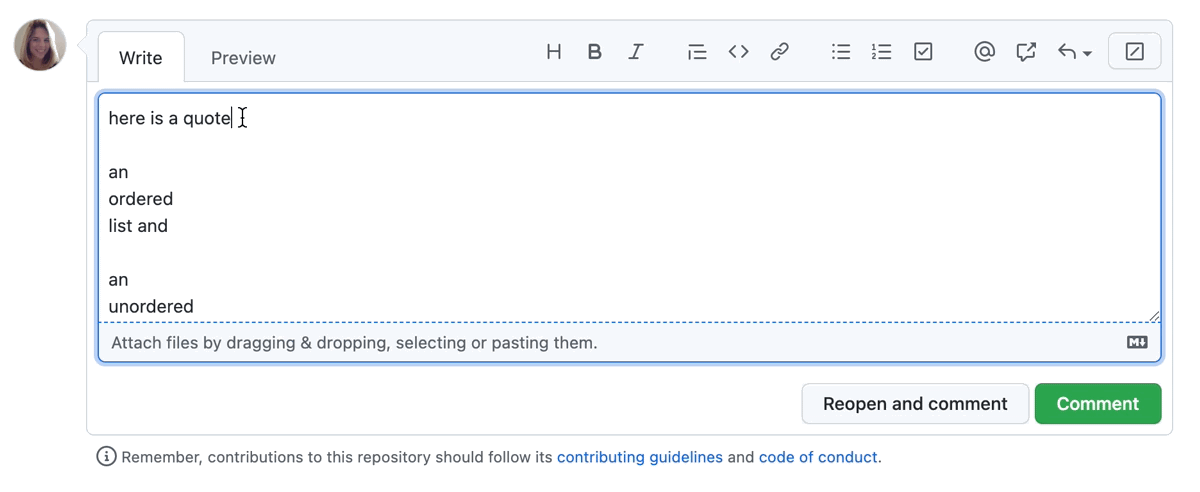Add a link to the comment

(780, 52)
